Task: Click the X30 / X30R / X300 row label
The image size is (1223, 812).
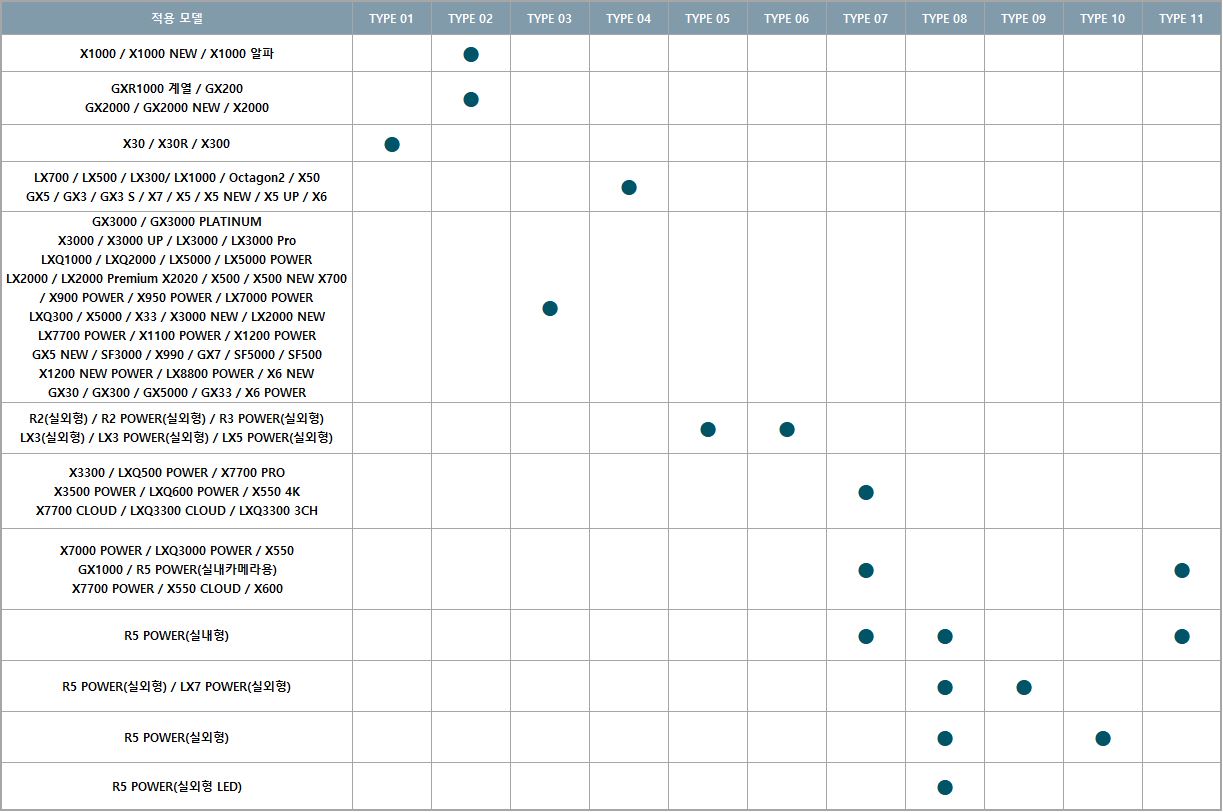Action: click(x=177, y=144)
